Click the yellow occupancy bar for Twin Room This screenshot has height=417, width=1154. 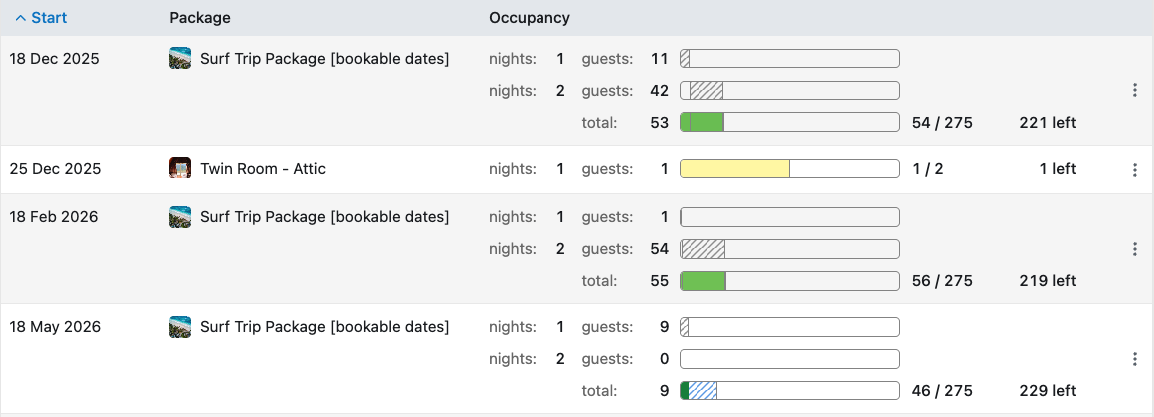pos(735,169)
